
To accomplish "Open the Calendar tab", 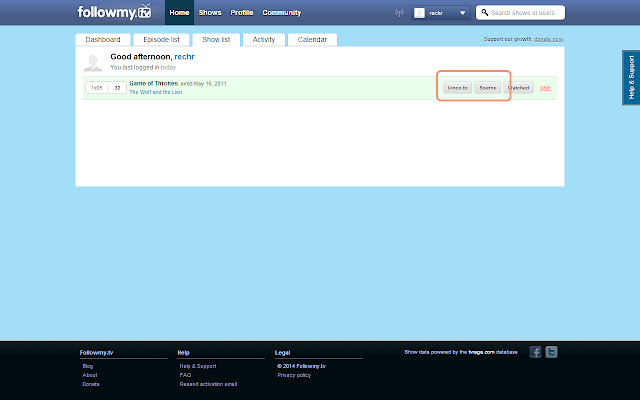I will pyautogui.click(x=312, y=40).
